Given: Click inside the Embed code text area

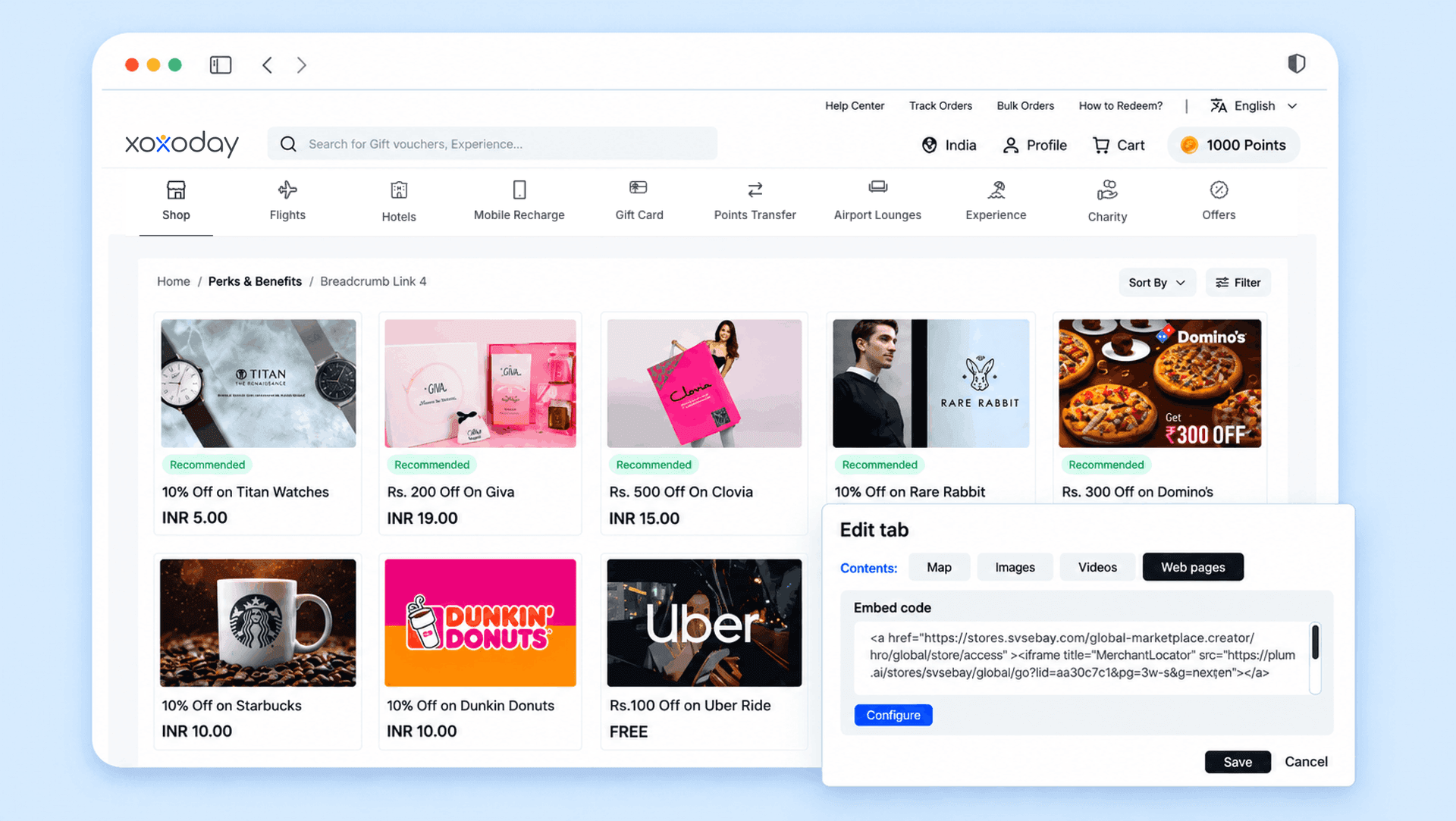Looking at the screenshot, I should [x=1081, y=657].
